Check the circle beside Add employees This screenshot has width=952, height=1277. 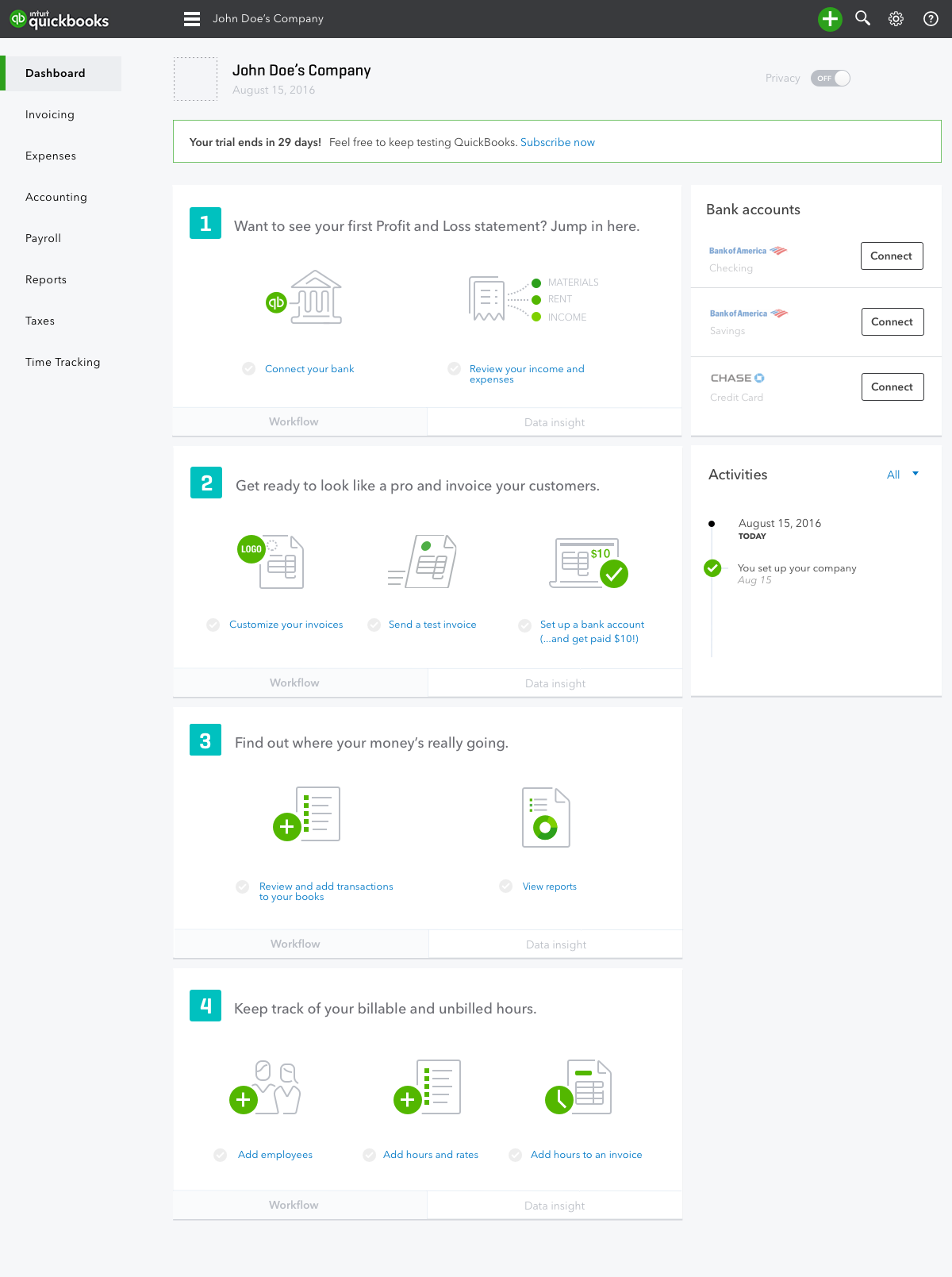(x=221, y=1155)
